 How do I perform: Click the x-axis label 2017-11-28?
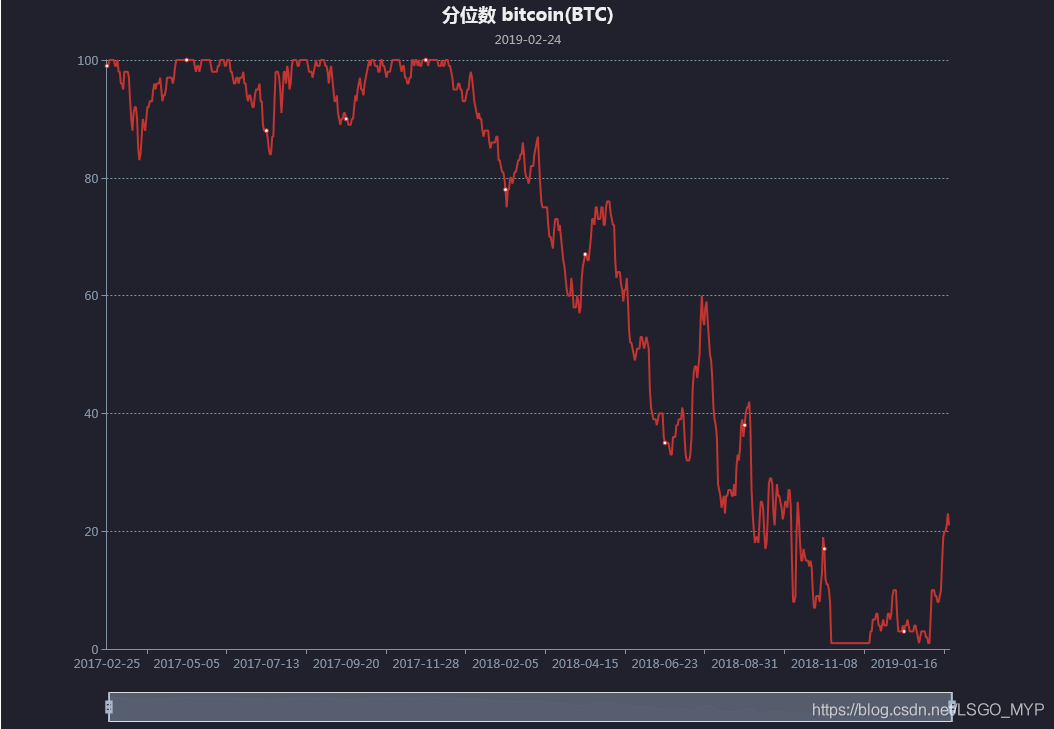click(x=425, y=664)
